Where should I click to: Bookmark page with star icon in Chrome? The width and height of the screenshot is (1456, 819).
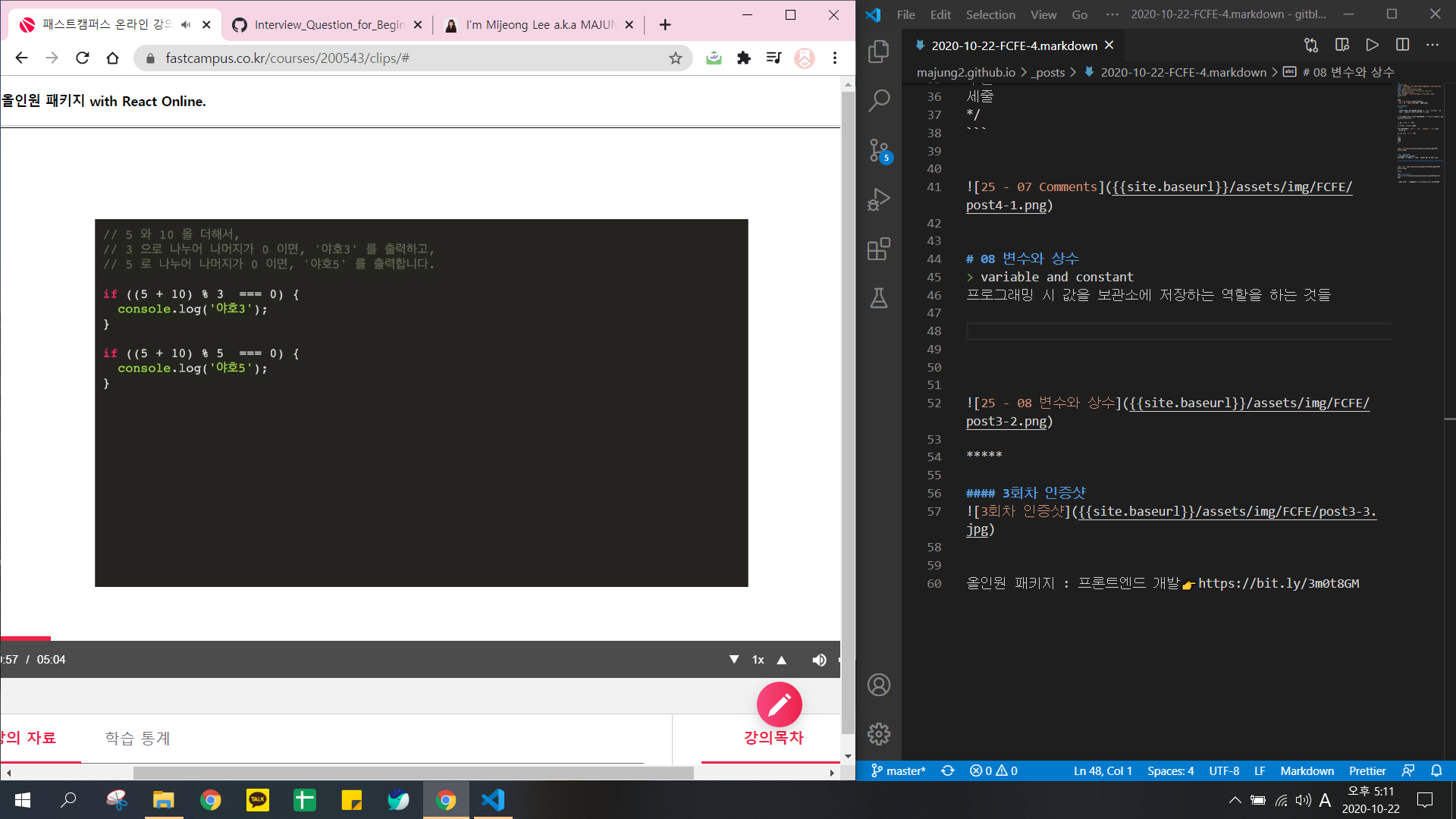coord(676,58)
